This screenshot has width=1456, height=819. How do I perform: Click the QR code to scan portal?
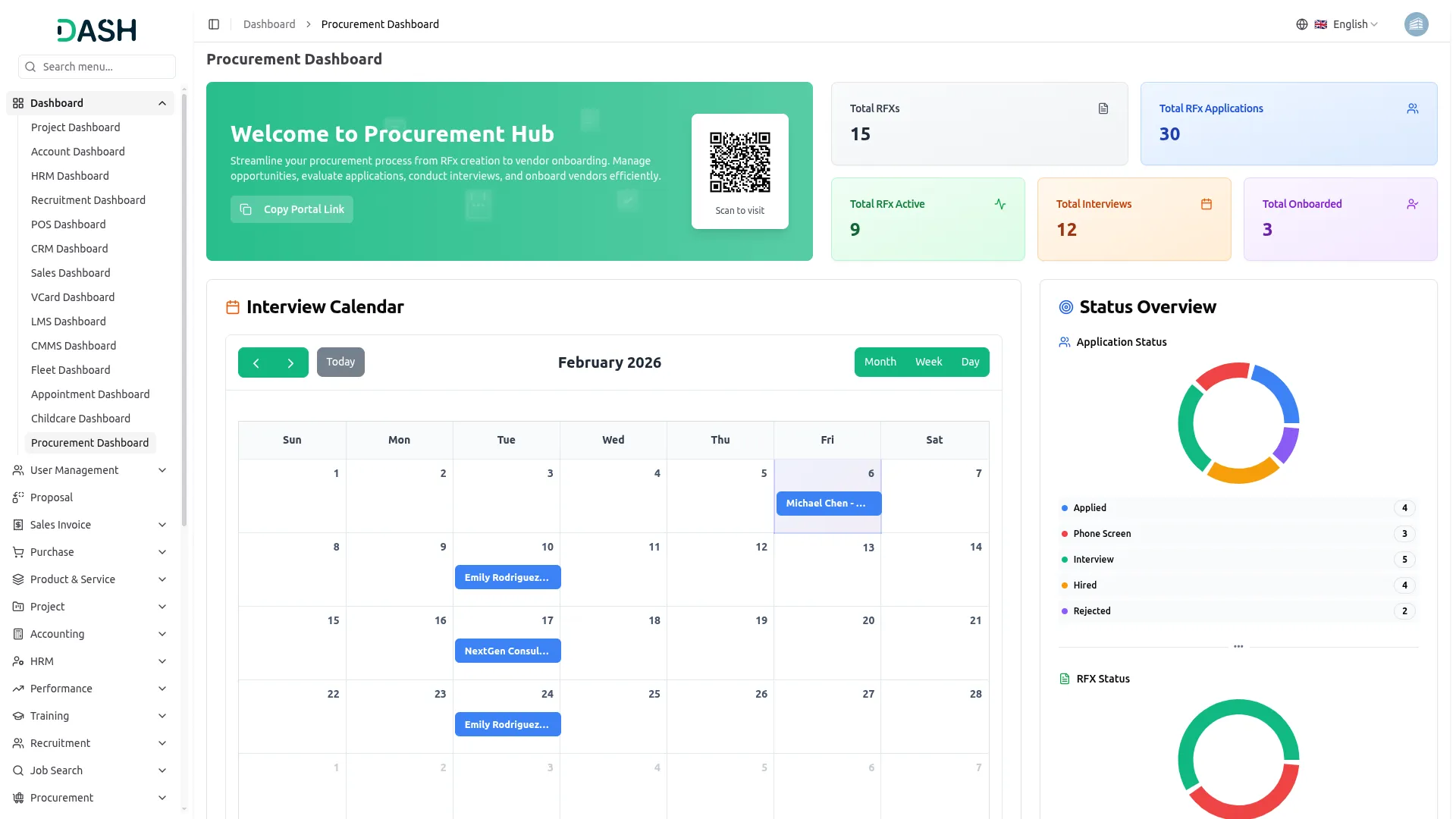(739, 162)
